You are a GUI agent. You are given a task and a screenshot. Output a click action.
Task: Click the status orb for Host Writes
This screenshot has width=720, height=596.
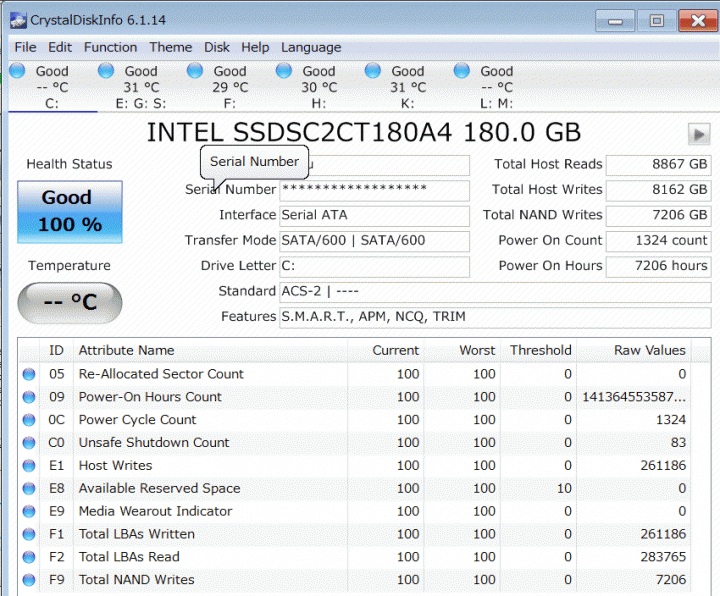28,466
